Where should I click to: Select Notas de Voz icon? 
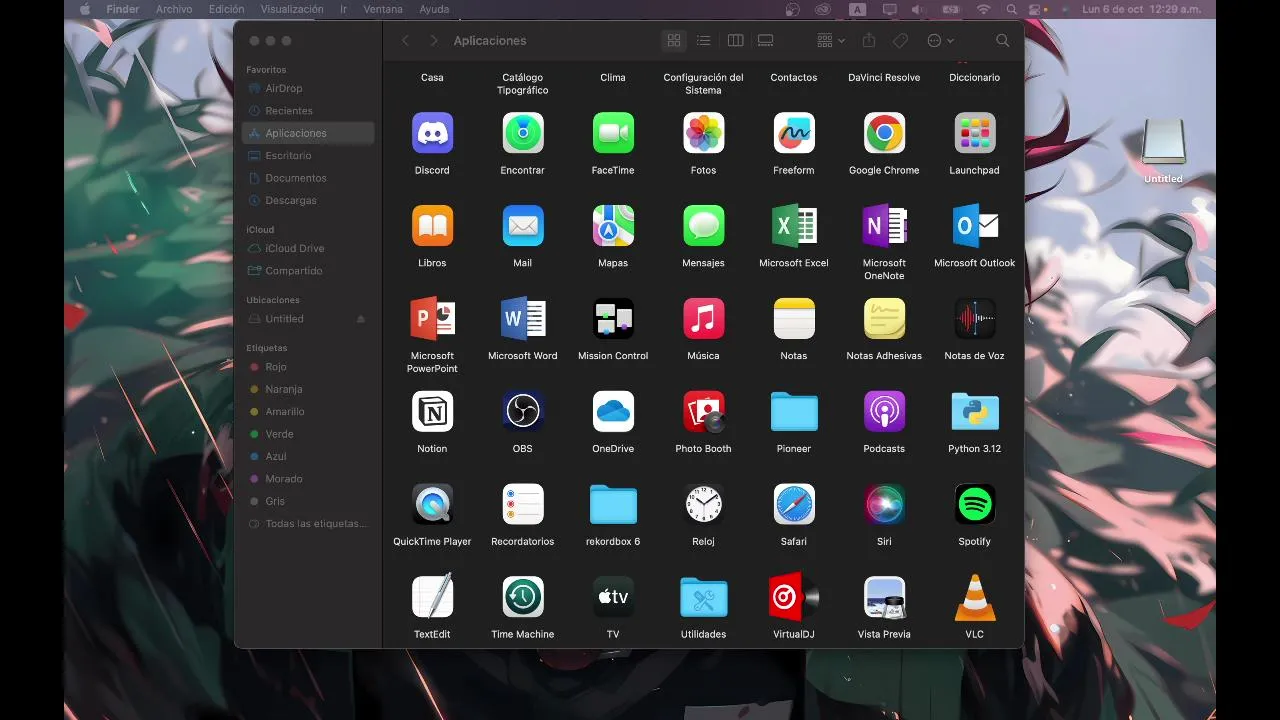pyautogui.click(x=975, y=319)
